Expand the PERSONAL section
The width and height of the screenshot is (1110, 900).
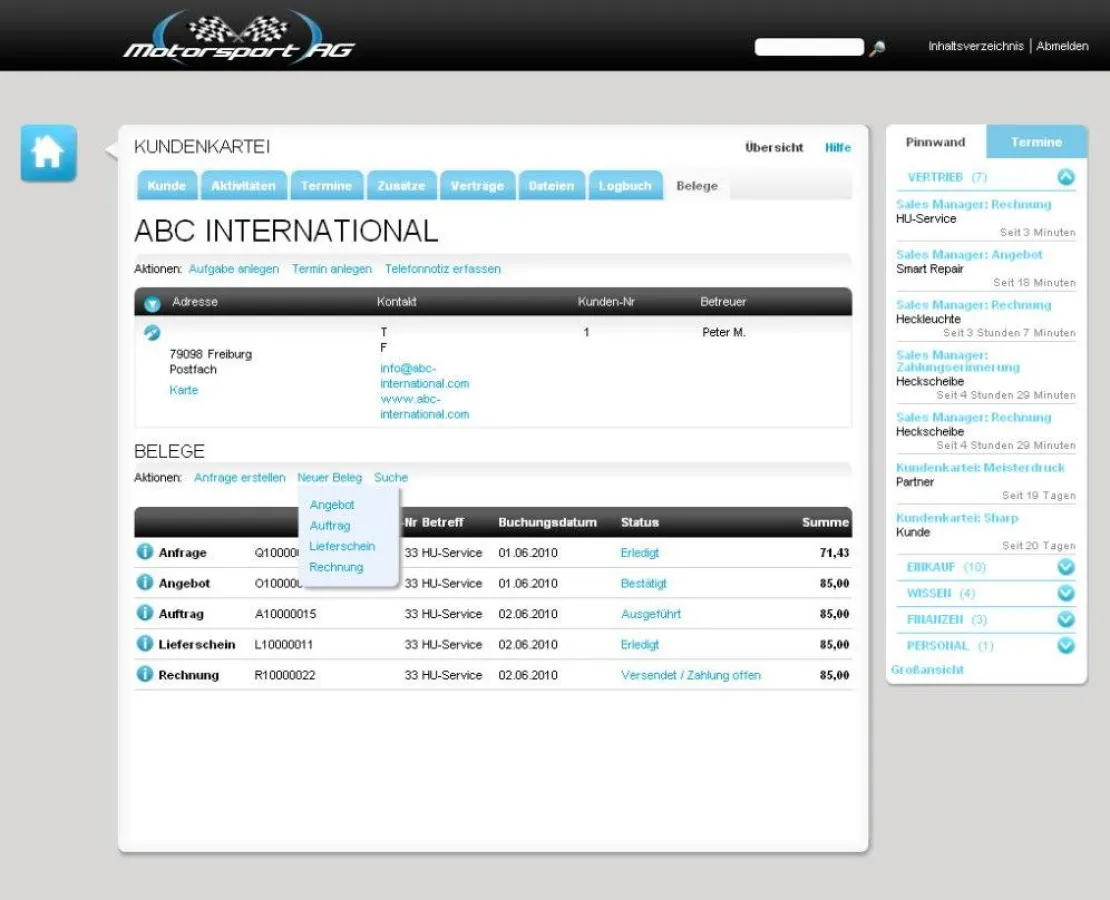(x=1066, y=646)
